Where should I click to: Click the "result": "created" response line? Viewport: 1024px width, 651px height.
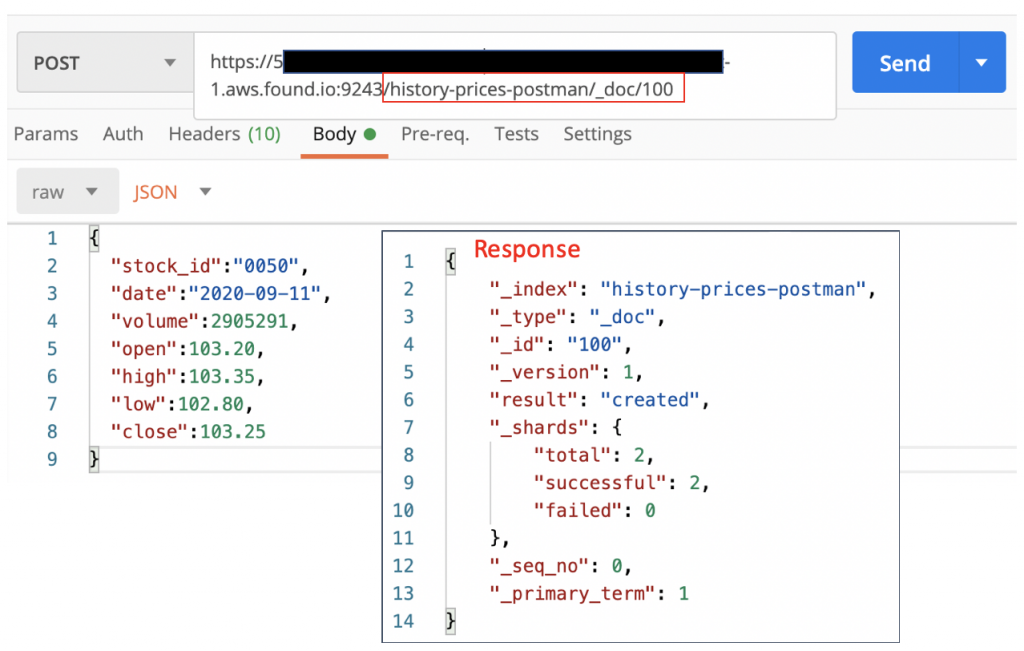[x=598, y=400]
